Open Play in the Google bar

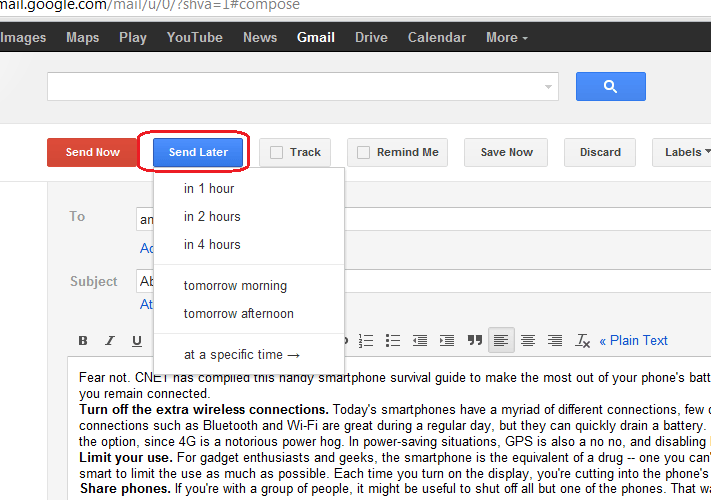[133, 37]
